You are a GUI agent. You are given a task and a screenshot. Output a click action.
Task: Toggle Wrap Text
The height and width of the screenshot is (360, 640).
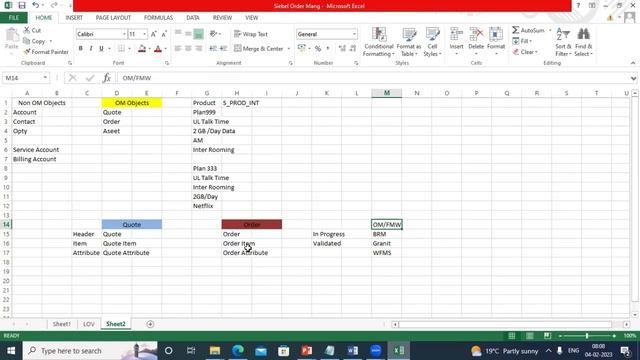click(x=251, y=34)
